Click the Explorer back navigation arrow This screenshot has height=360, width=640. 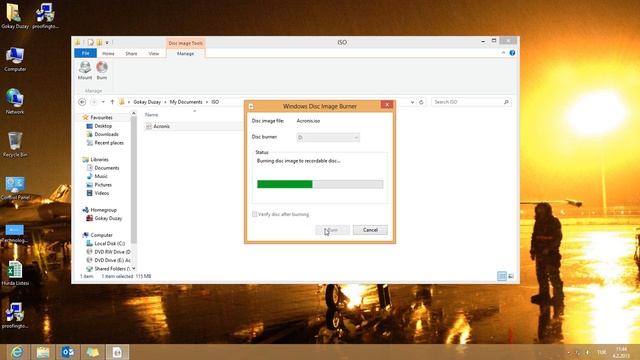82,102
